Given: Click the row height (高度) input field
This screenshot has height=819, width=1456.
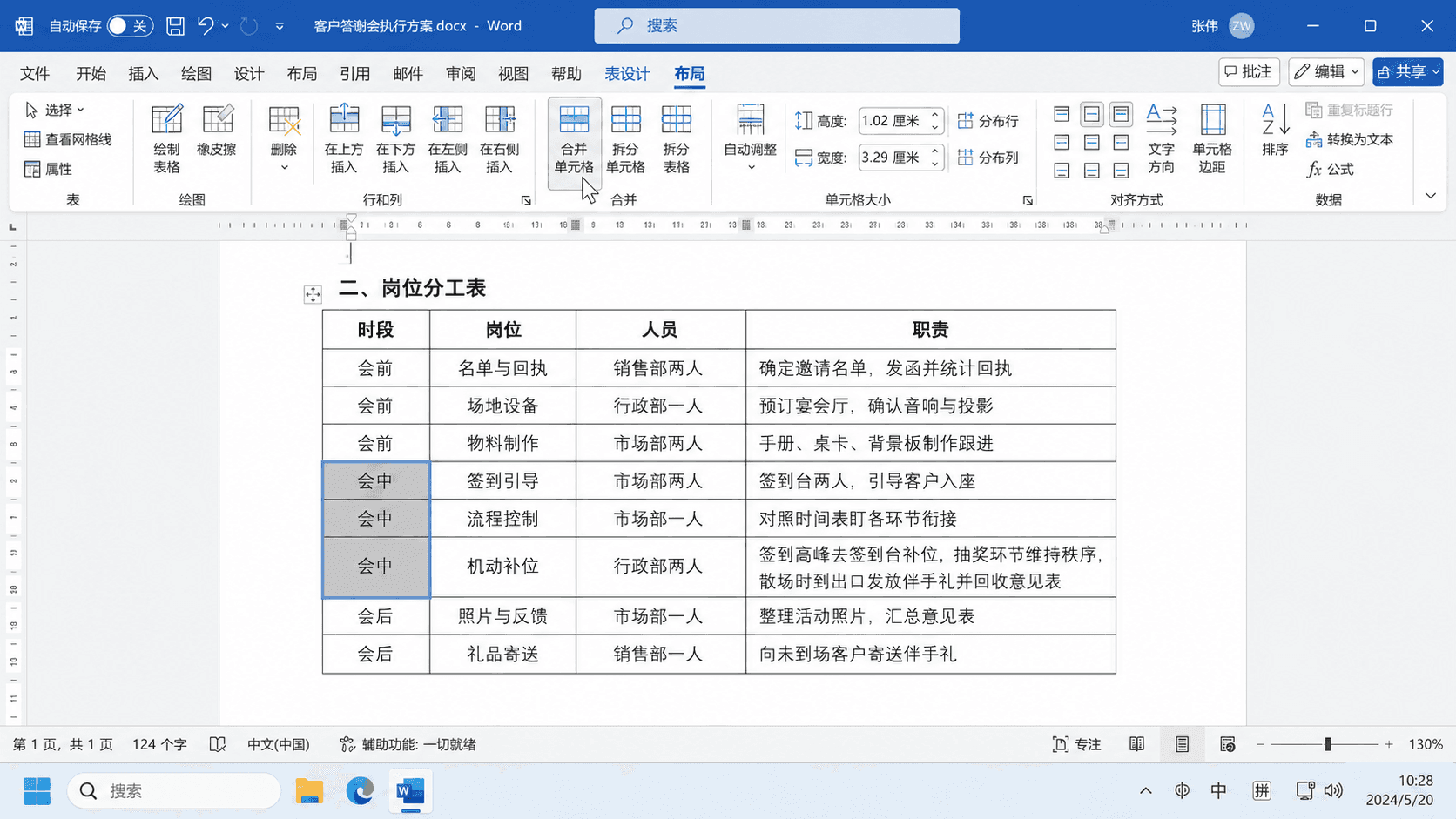Looking at the screenshot, I should pyautogui.click(x=893, y=121).
